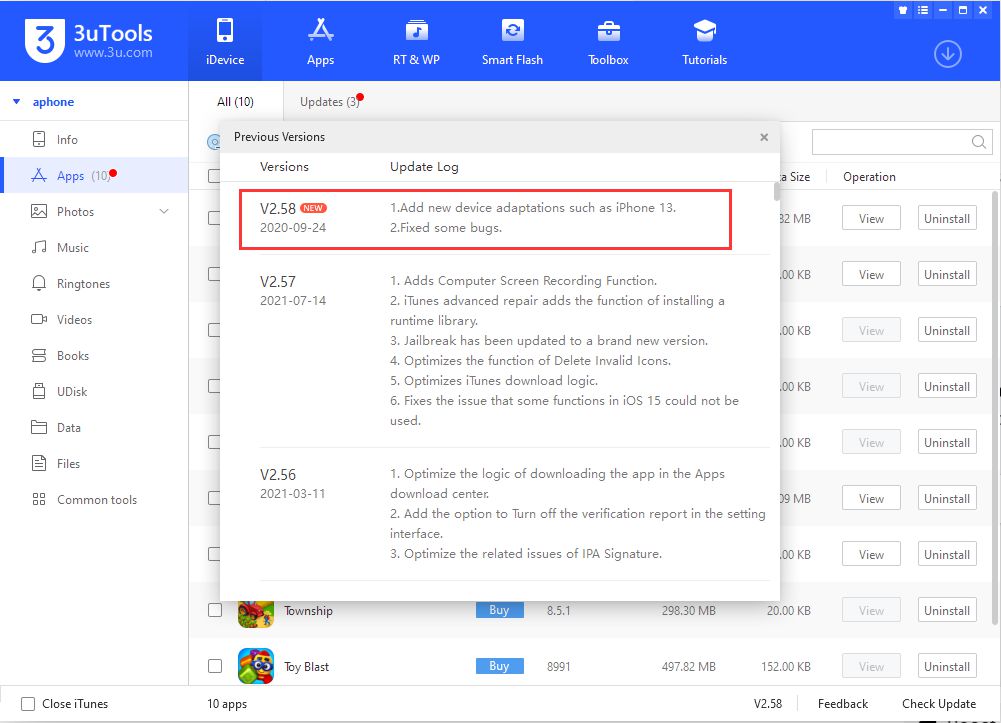
Task: Click the 3uTools logo
Action: coord(89,41)
